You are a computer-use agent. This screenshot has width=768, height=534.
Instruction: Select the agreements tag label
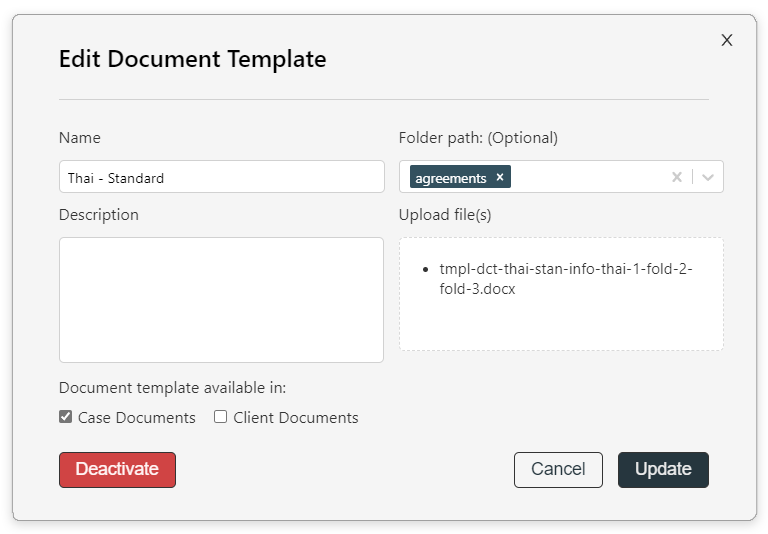pyautogui.click(x=451, y=178)
